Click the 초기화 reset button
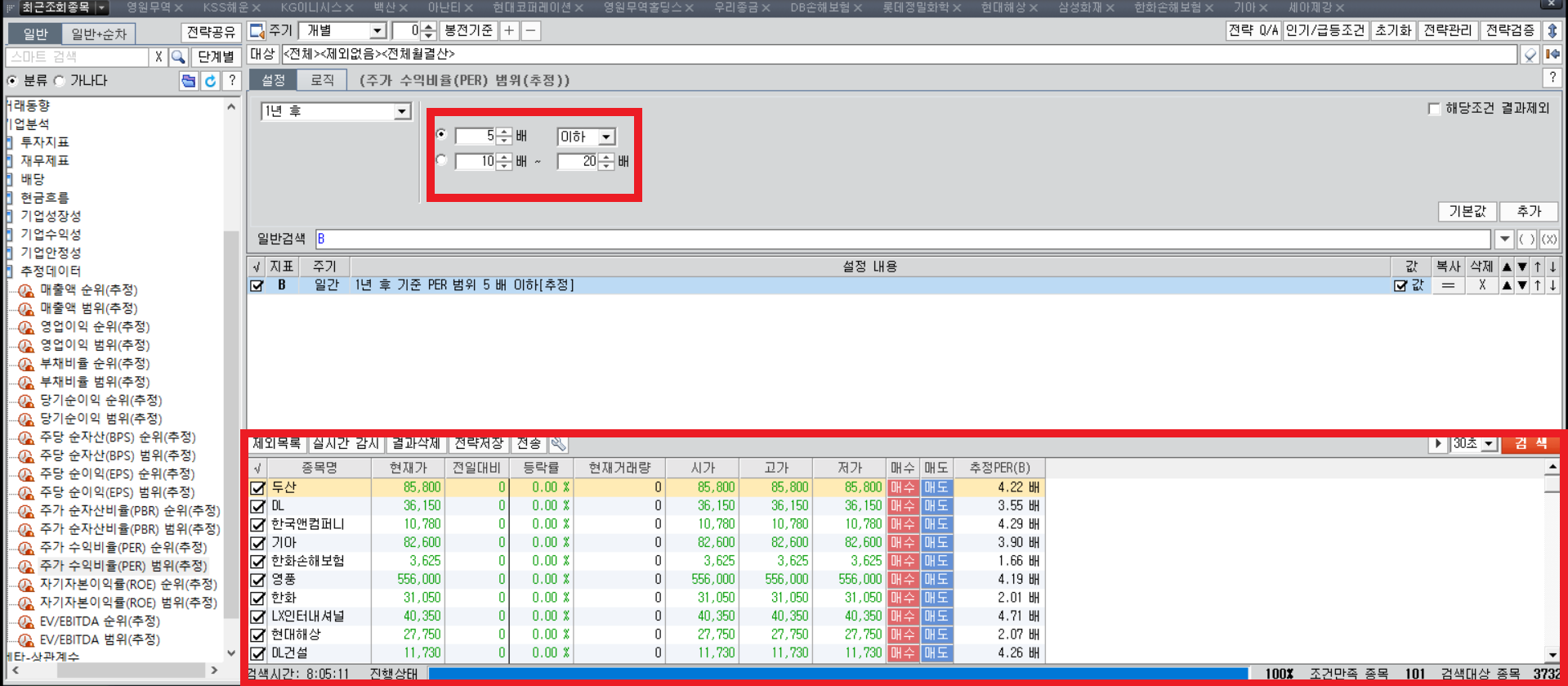 (x=1393, y=30)
